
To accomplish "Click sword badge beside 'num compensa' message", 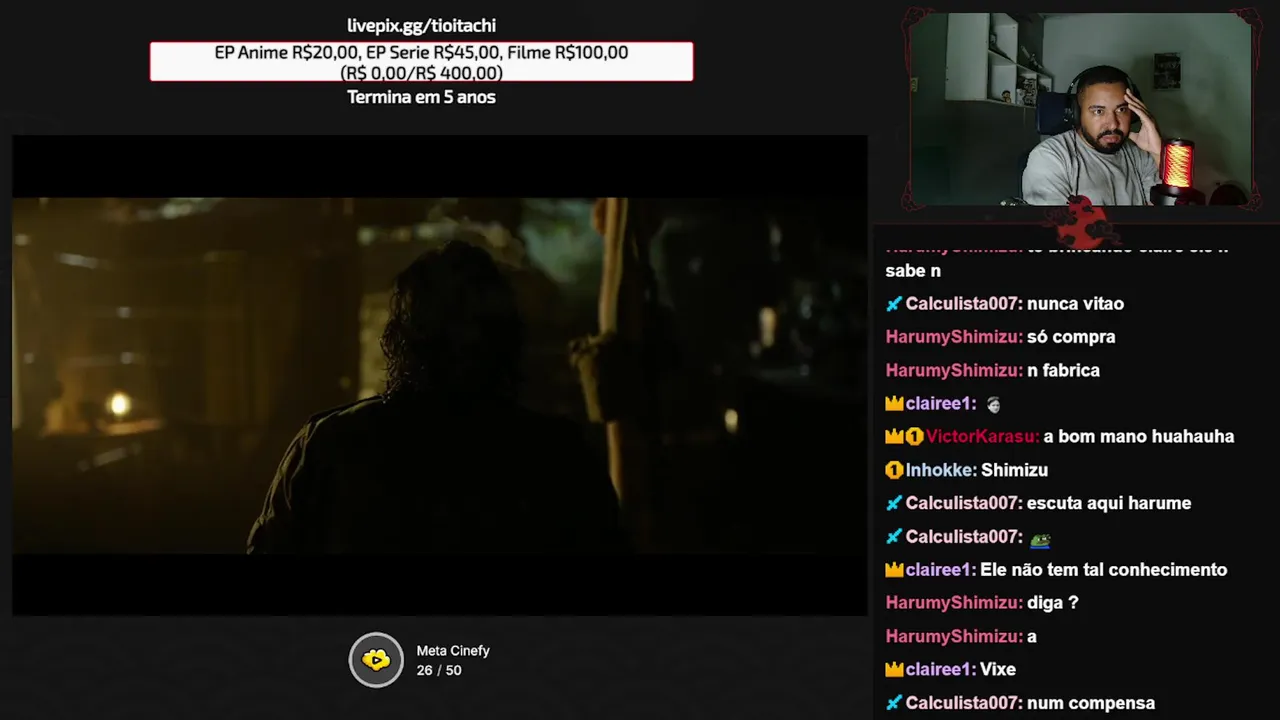I will click(x=894, y=703).
